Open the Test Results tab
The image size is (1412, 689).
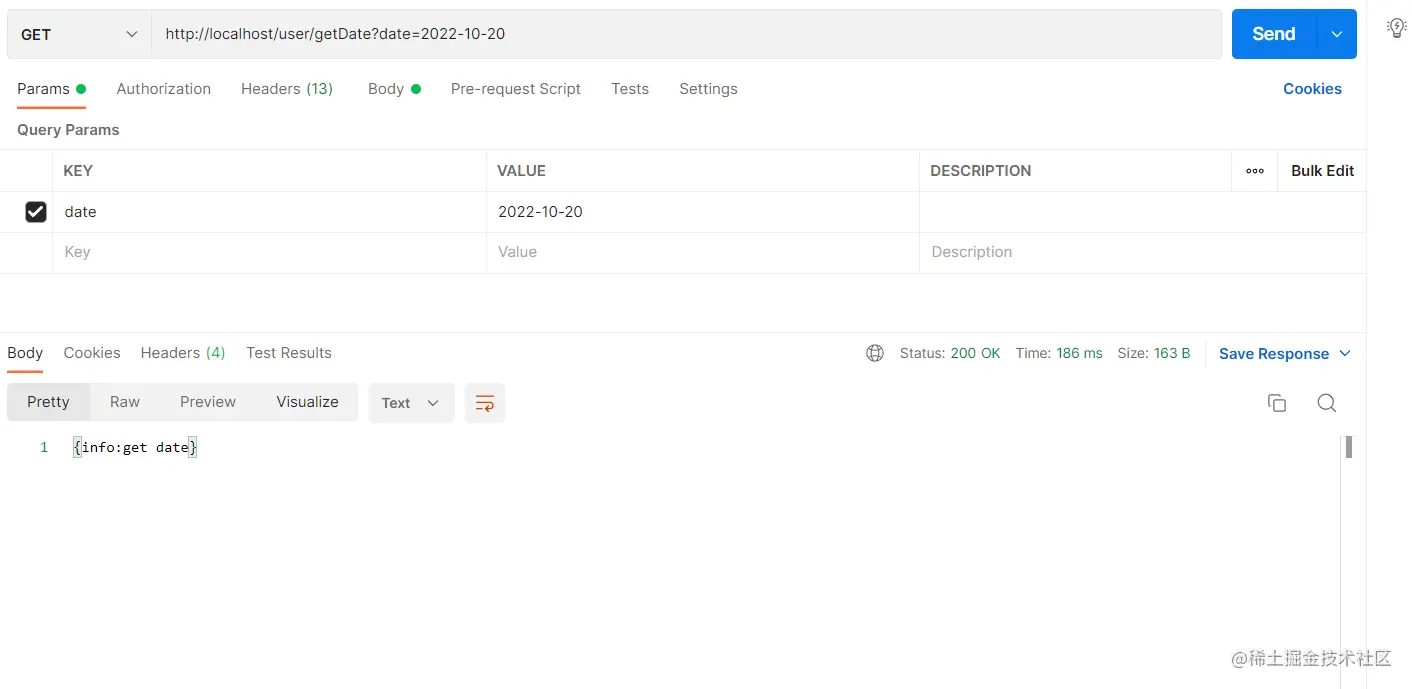[289, 353]
